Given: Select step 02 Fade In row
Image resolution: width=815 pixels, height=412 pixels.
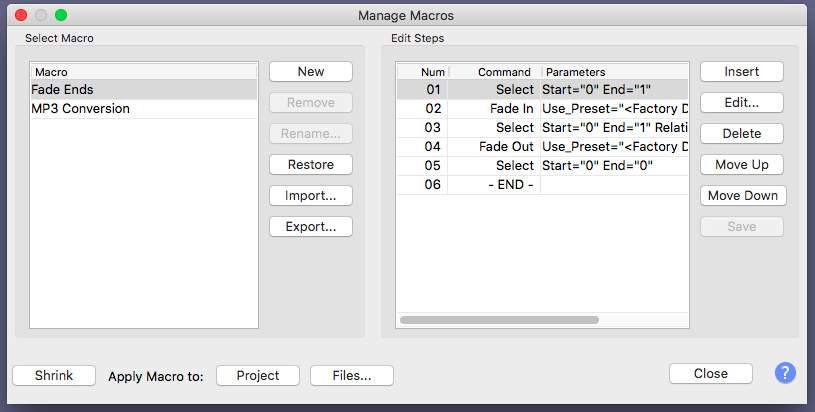Looking at the screenshot, I should [540, 108].
